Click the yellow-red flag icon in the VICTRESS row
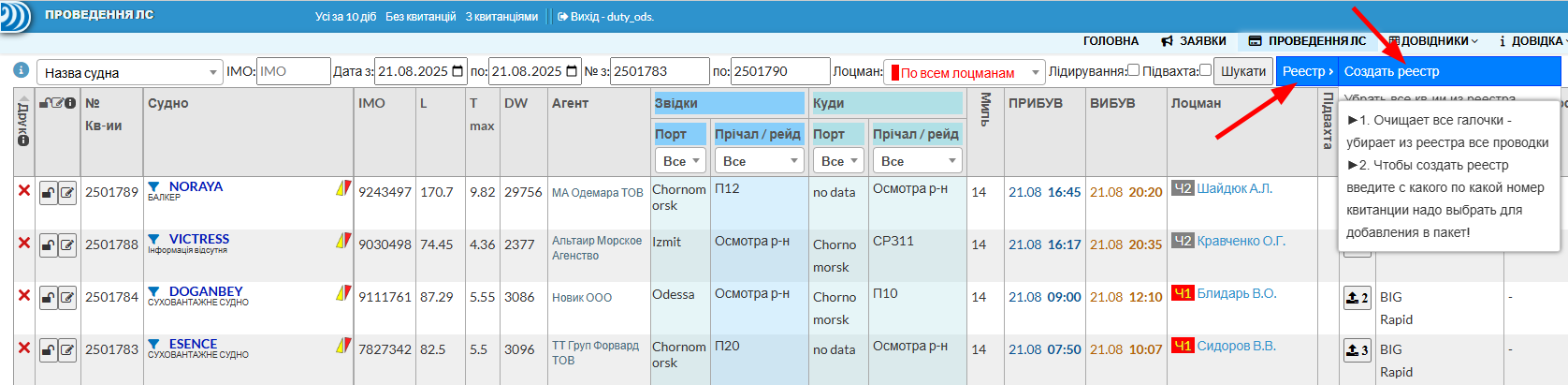The width and height of the screenshot is (1568, 385). point(343,241)
